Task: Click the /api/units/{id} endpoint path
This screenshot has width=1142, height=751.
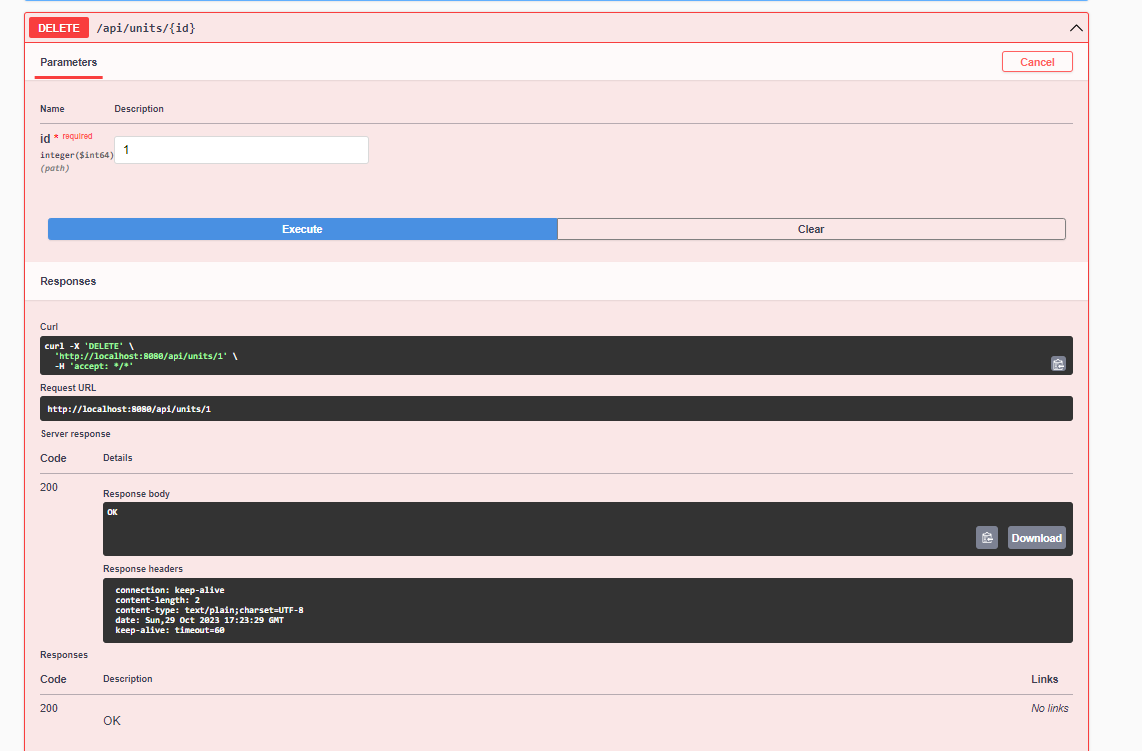Action: click(x=146, y=28)
